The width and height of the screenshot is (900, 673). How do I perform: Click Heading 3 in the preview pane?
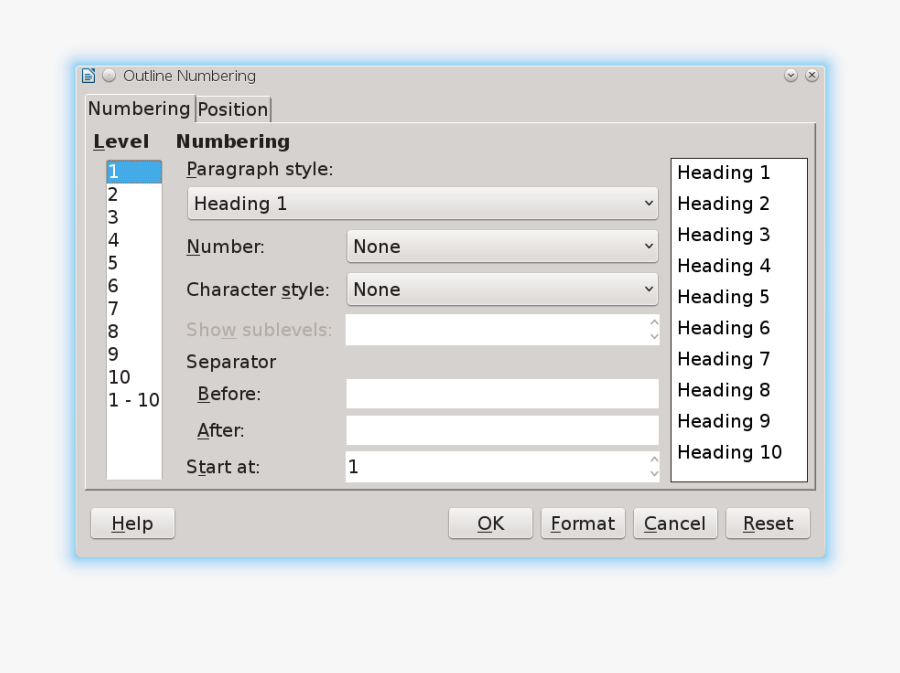click(x=723, y=235)
